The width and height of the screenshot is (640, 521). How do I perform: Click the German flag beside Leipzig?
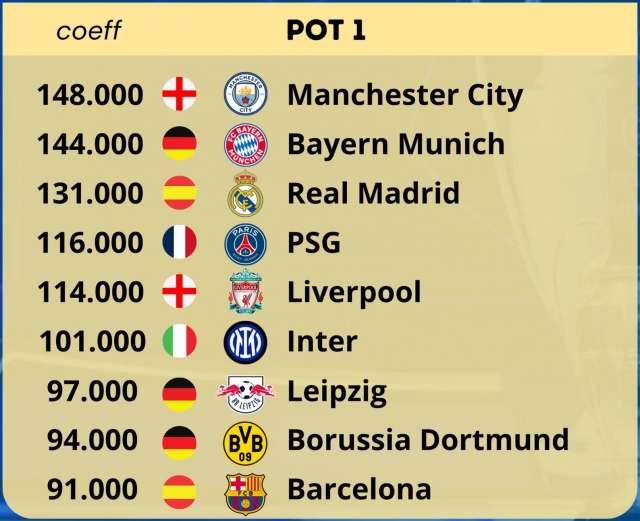pos(179,394)
